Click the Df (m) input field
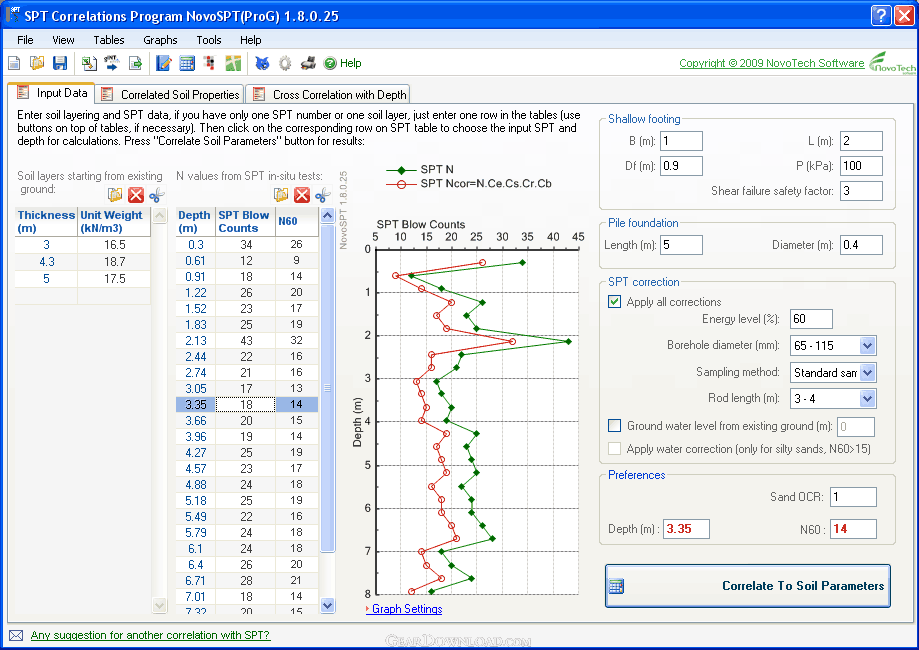This screenshot has width=919, height=650. pos(681,166)
